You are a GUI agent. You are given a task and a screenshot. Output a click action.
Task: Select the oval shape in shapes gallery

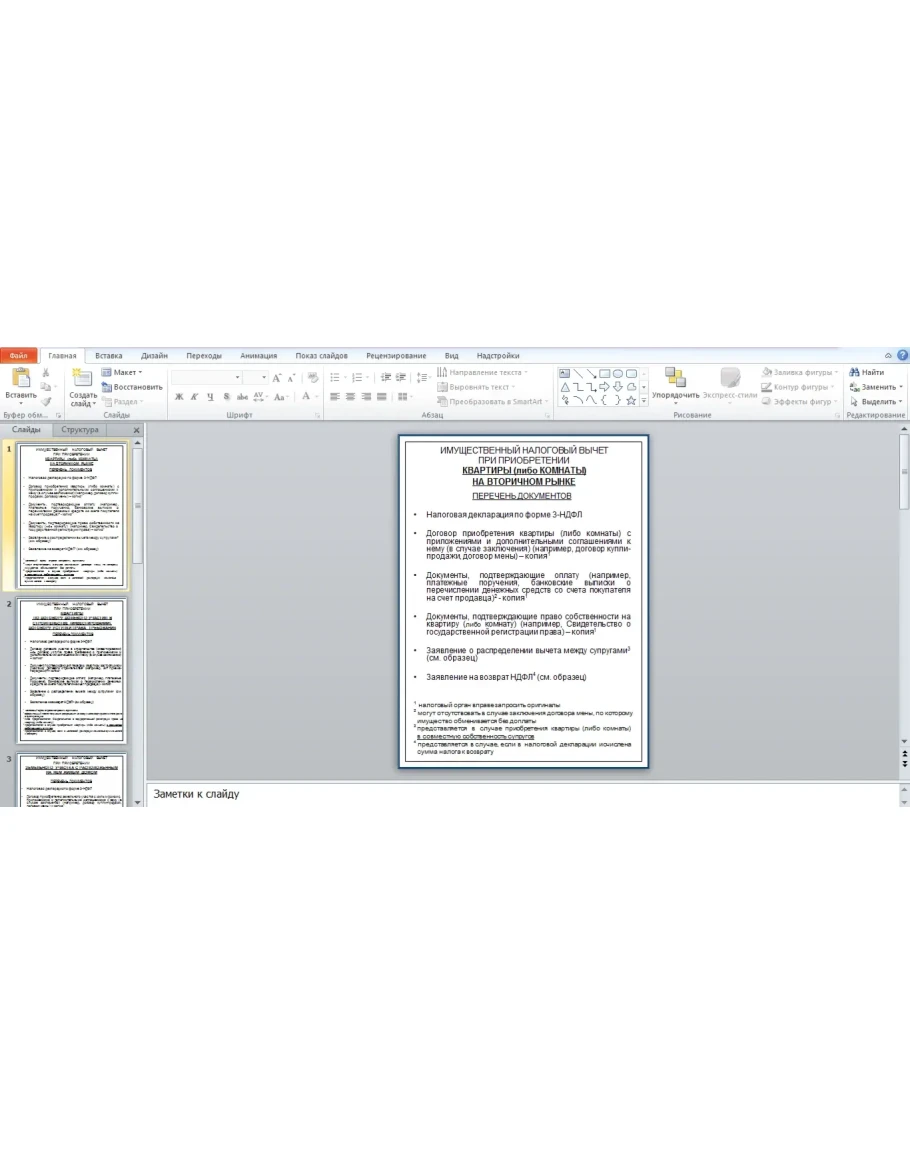click(618, 373)
